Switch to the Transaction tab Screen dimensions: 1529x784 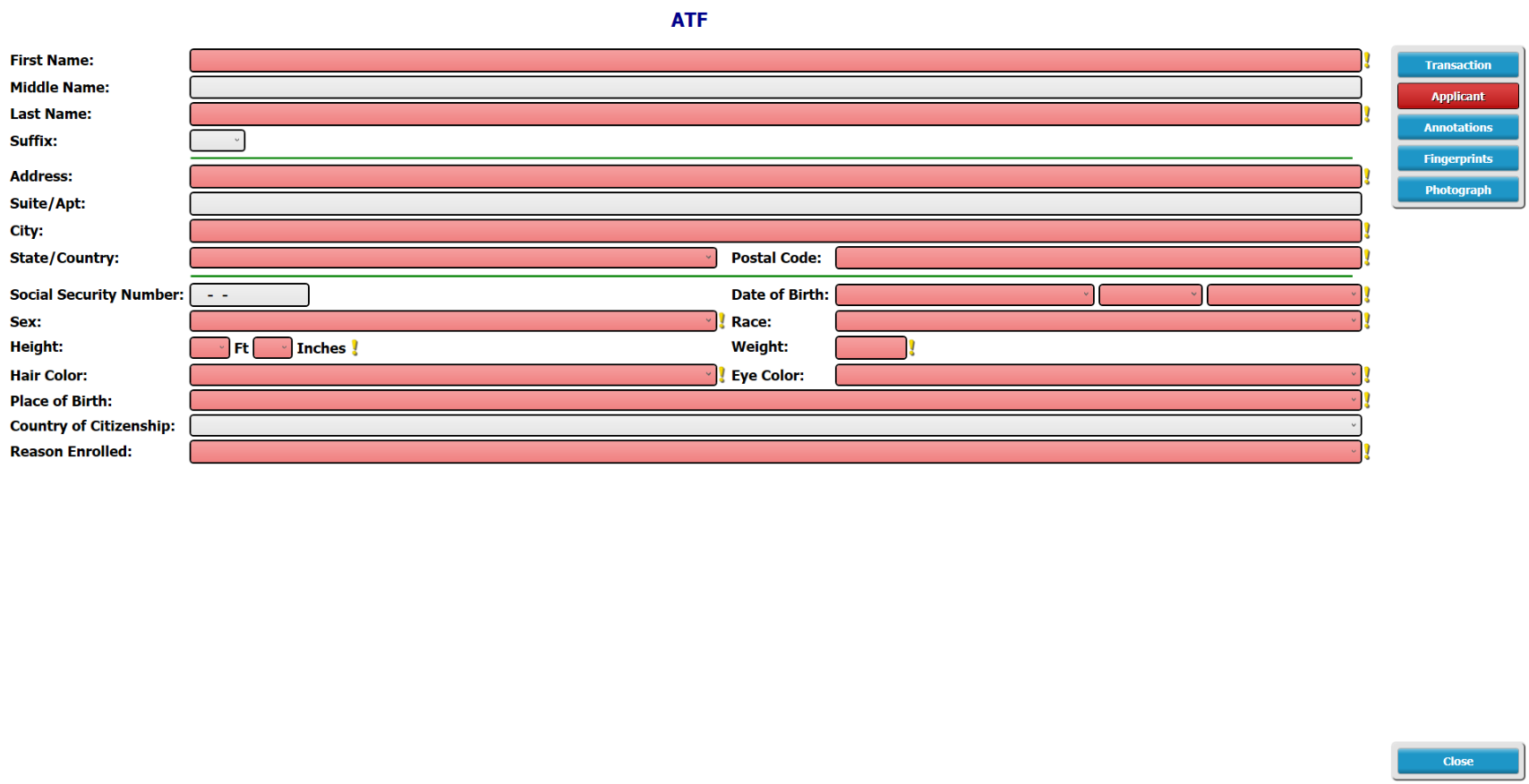(1457, 65)
